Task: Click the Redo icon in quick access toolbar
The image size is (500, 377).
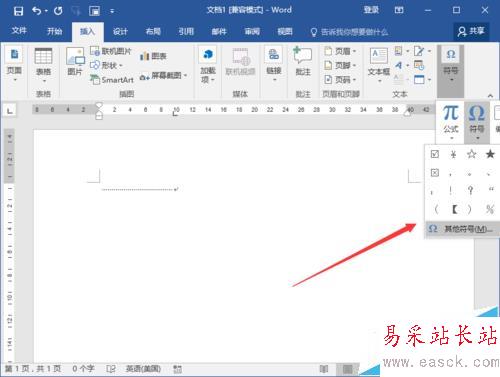Action: [x=58, y=11]
